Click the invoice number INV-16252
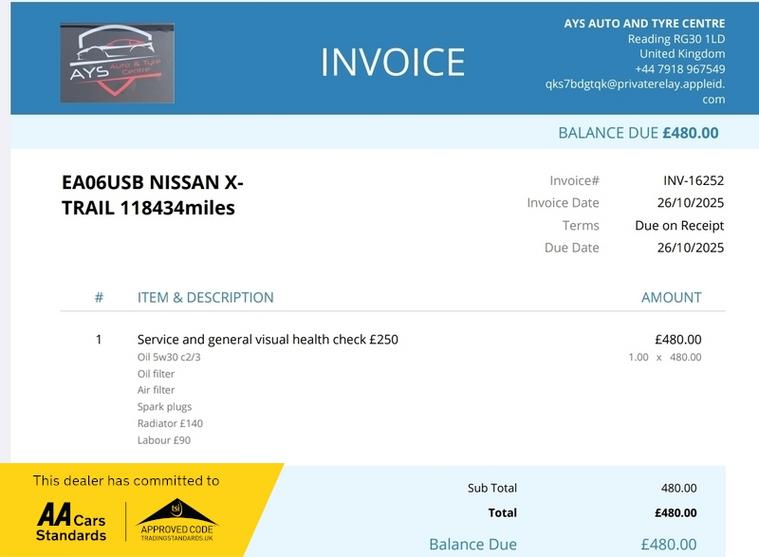This screenshot has width=759, height=557. (x=693, y=181)
